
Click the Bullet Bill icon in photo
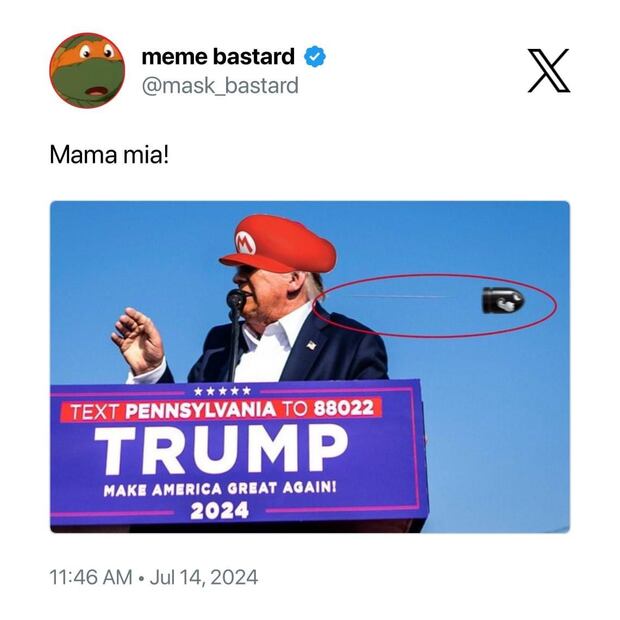(503, 301)
